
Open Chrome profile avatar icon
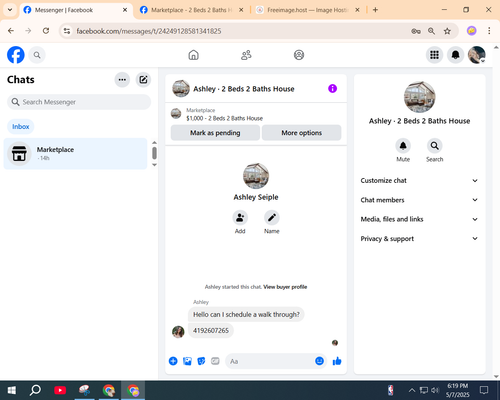(x=471, y=31)
